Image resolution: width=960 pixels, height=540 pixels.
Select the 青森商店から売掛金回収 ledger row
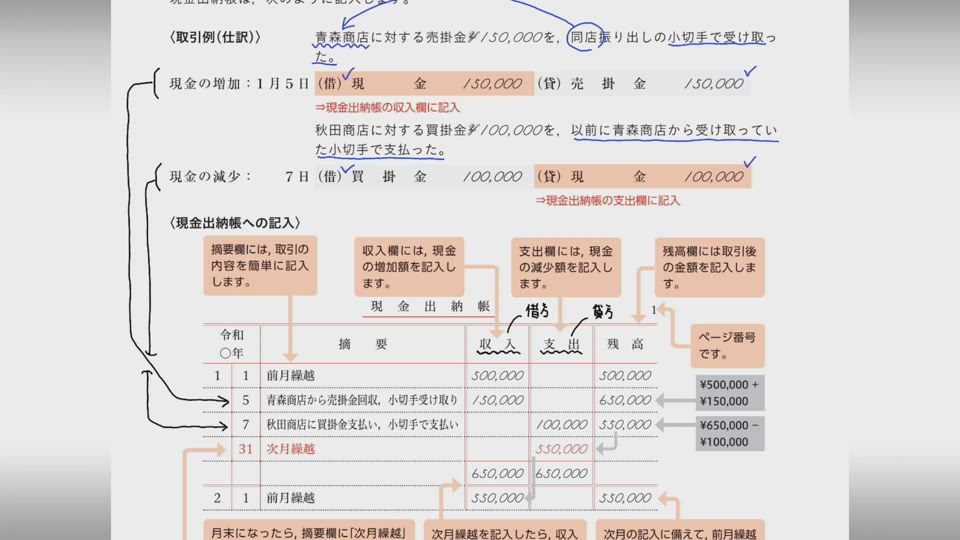tap(361, 400)
